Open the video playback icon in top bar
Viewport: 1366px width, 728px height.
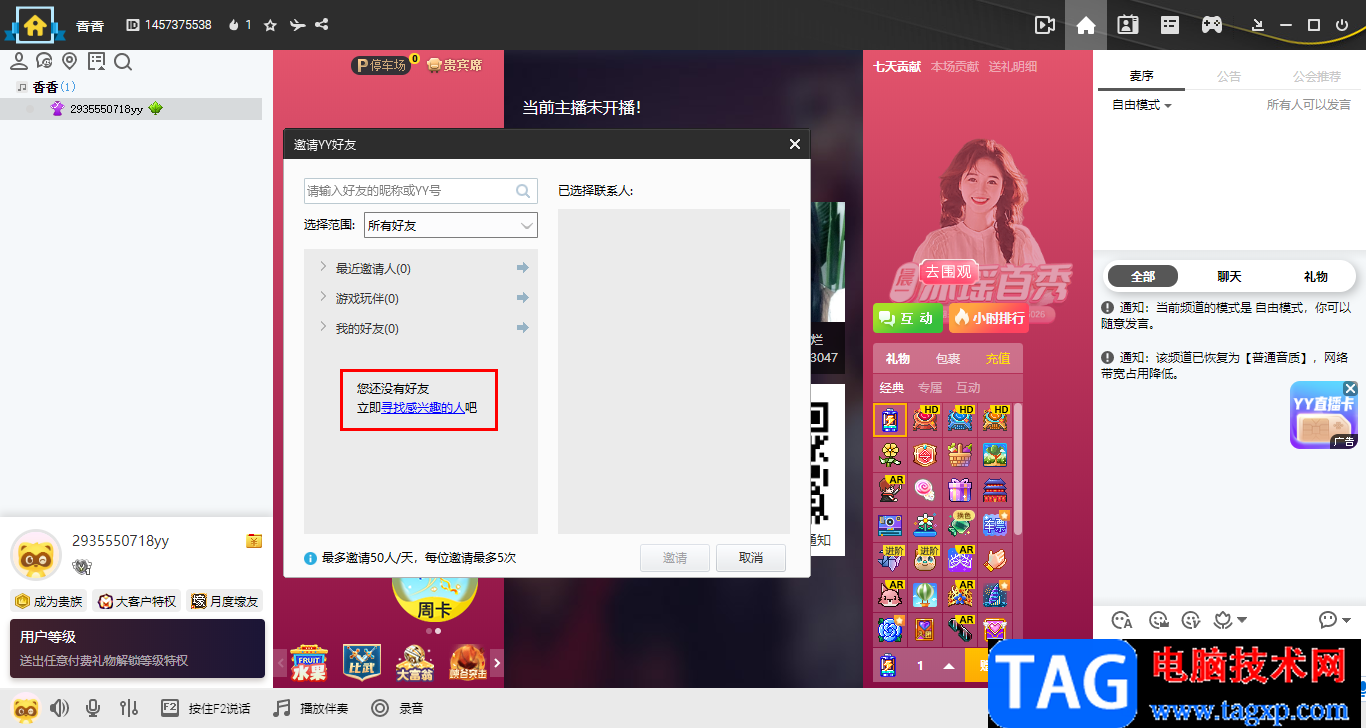(1045, 25)
